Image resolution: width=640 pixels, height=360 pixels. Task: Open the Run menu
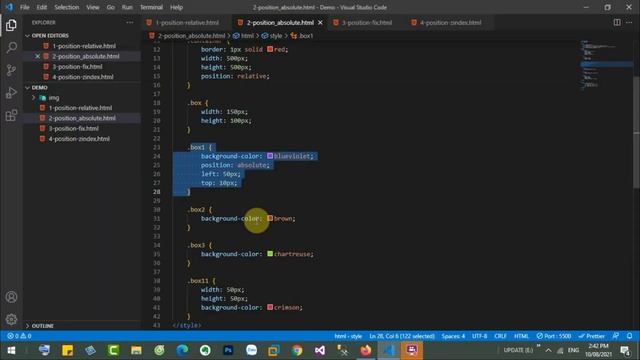point(127,7)
